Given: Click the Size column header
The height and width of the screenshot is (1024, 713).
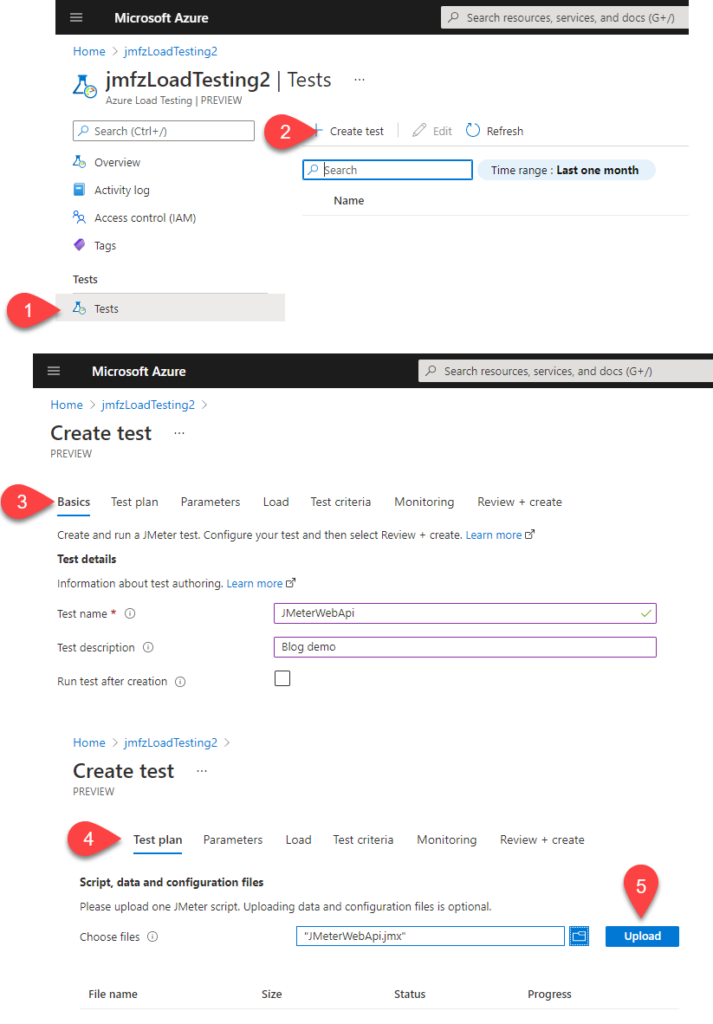Looking at the screenshot, I should coord(272,994).
